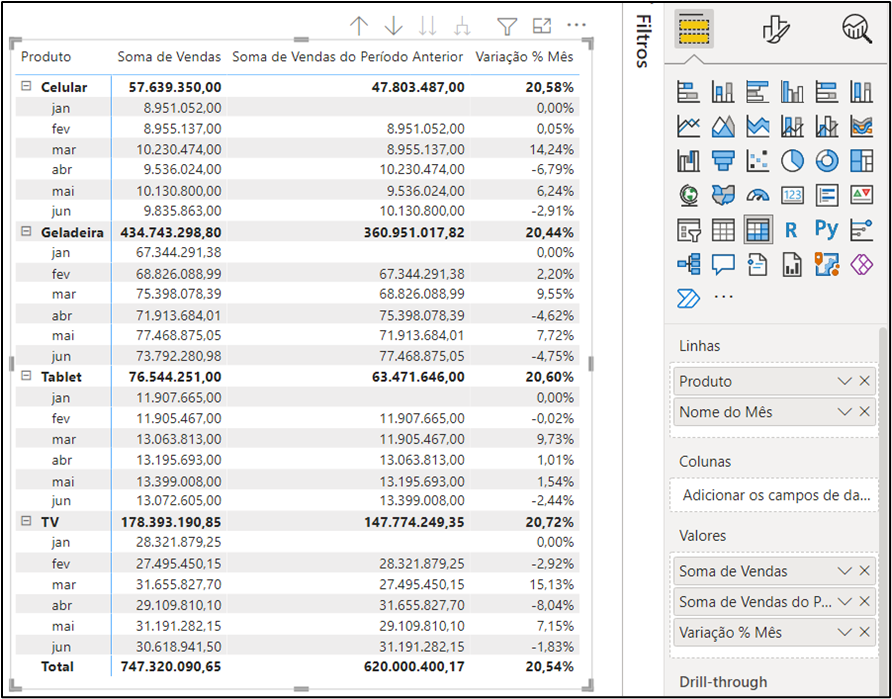Remove Nome do Mês field from Linhas
Screen dimensions: 892x699
tap(864, 411)
